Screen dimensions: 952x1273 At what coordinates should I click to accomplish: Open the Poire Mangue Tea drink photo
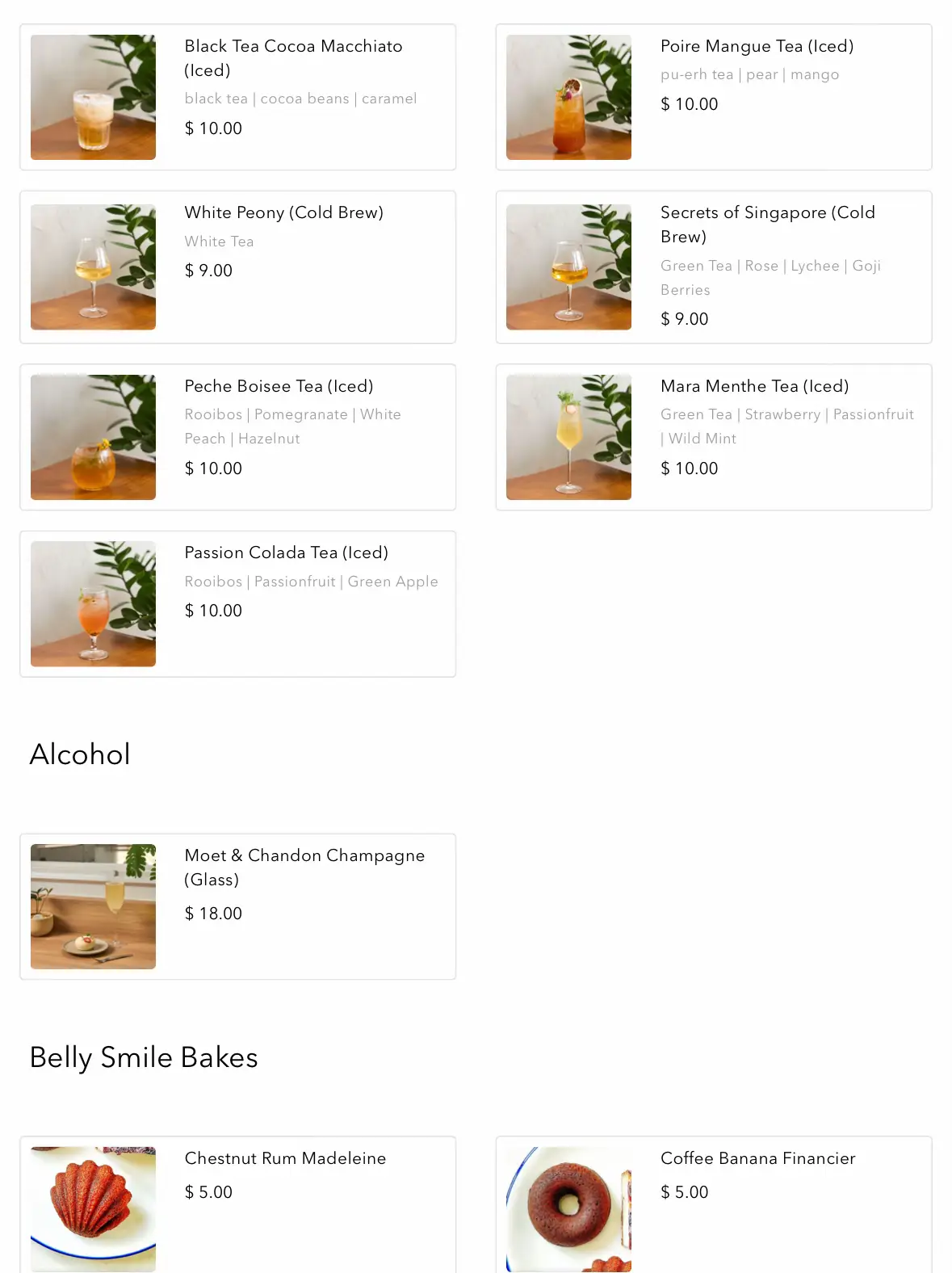click(x=568, y=97)
